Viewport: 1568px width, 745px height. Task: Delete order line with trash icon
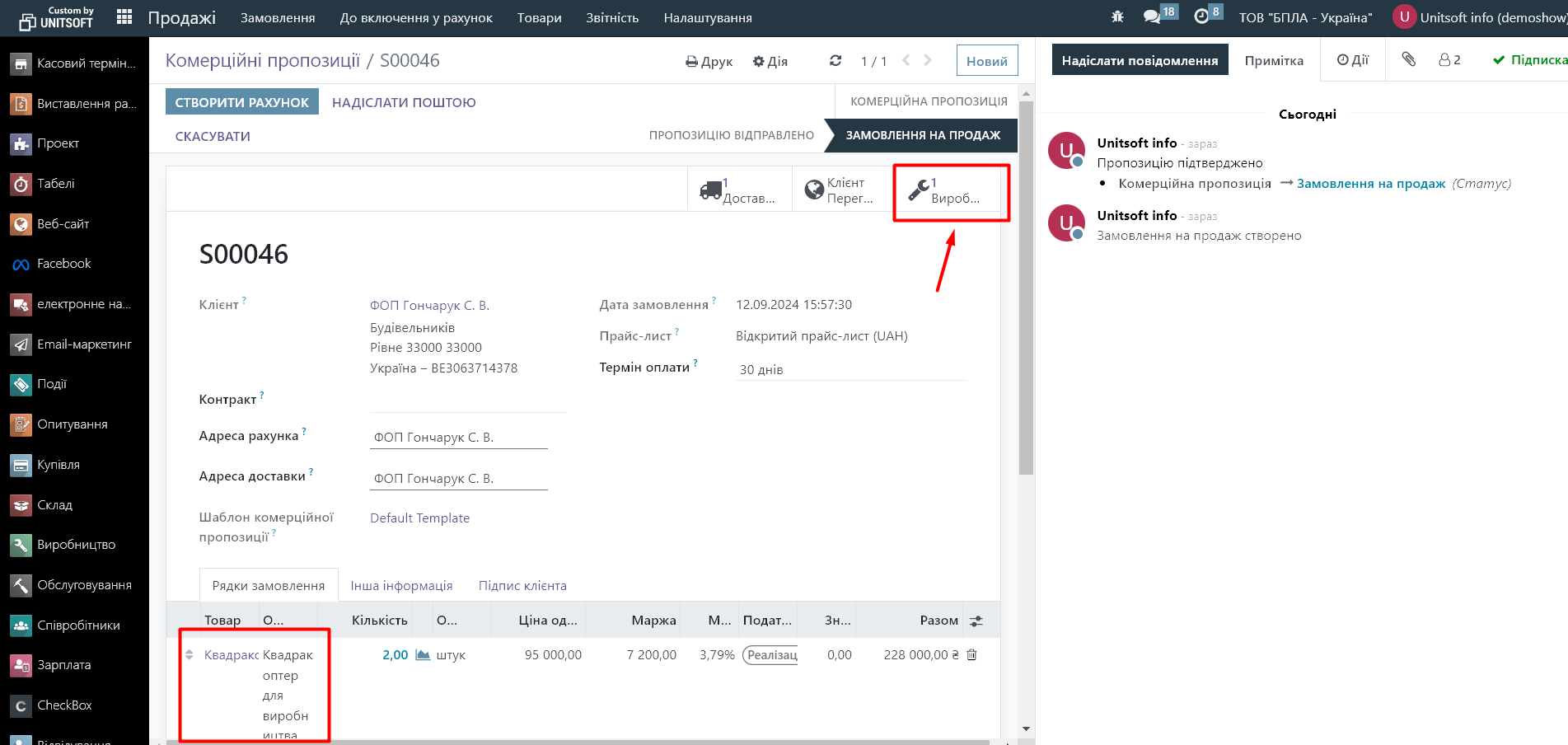[971, 655]
